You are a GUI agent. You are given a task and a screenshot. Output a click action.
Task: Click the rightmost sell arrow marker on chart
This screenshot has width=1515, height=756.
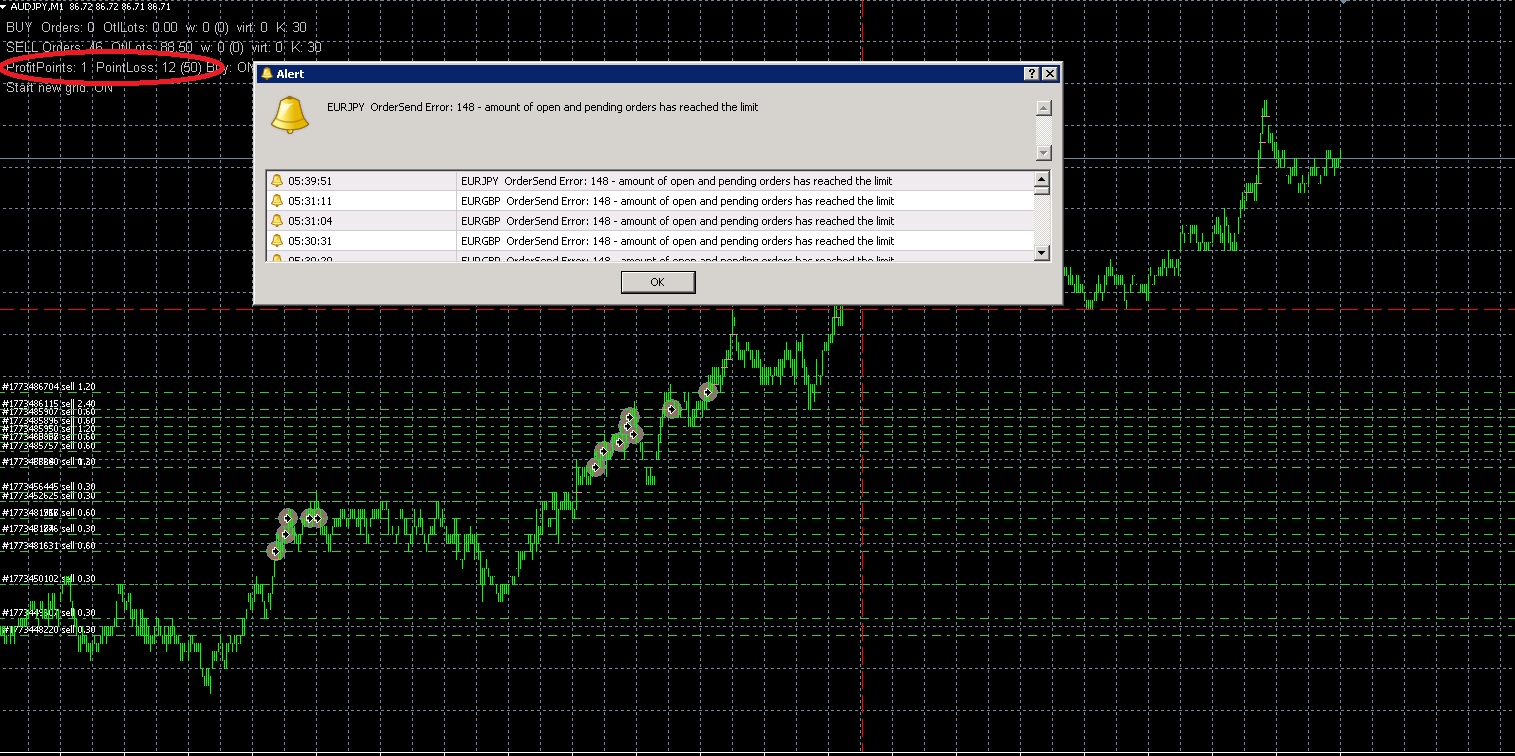pos(708,392)
